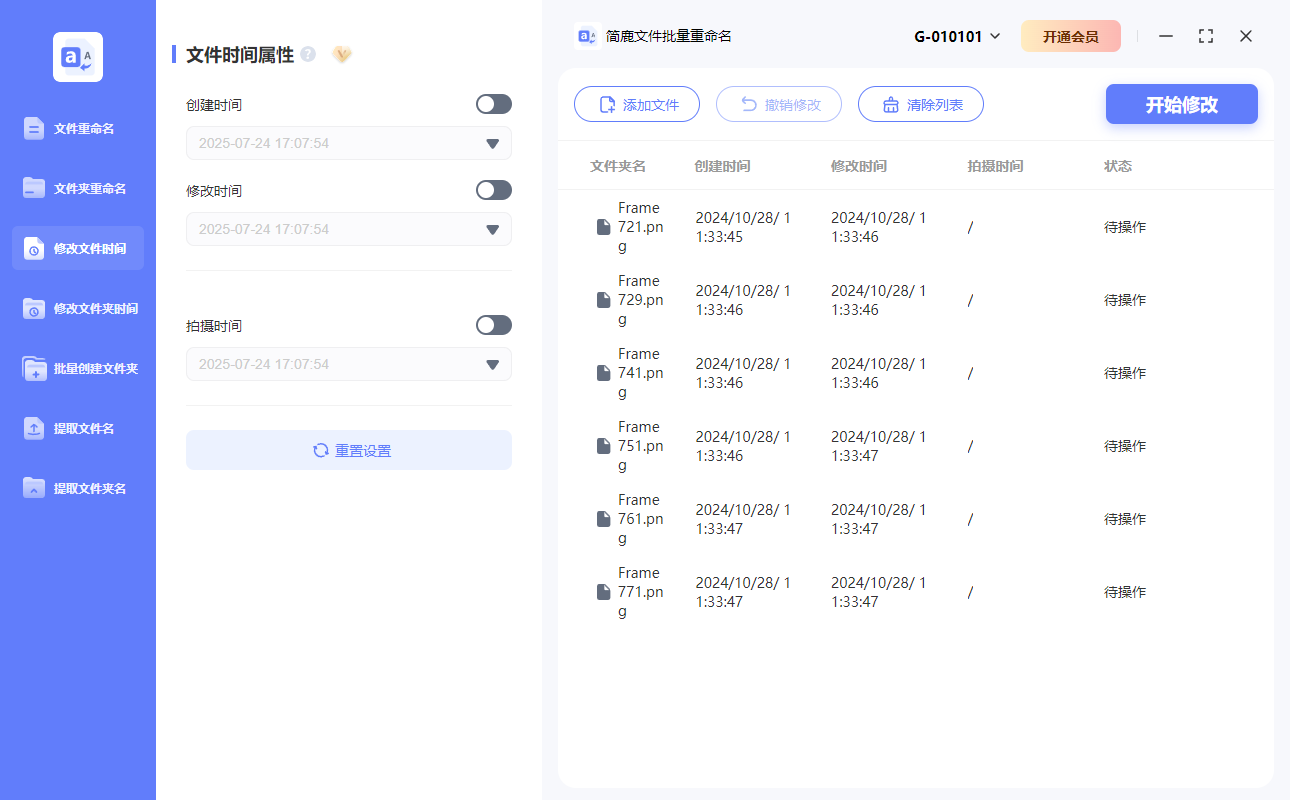Expand the 修改时间 date picker
This screenshot has width=1290, height=800.
click(x=492, y=230)
